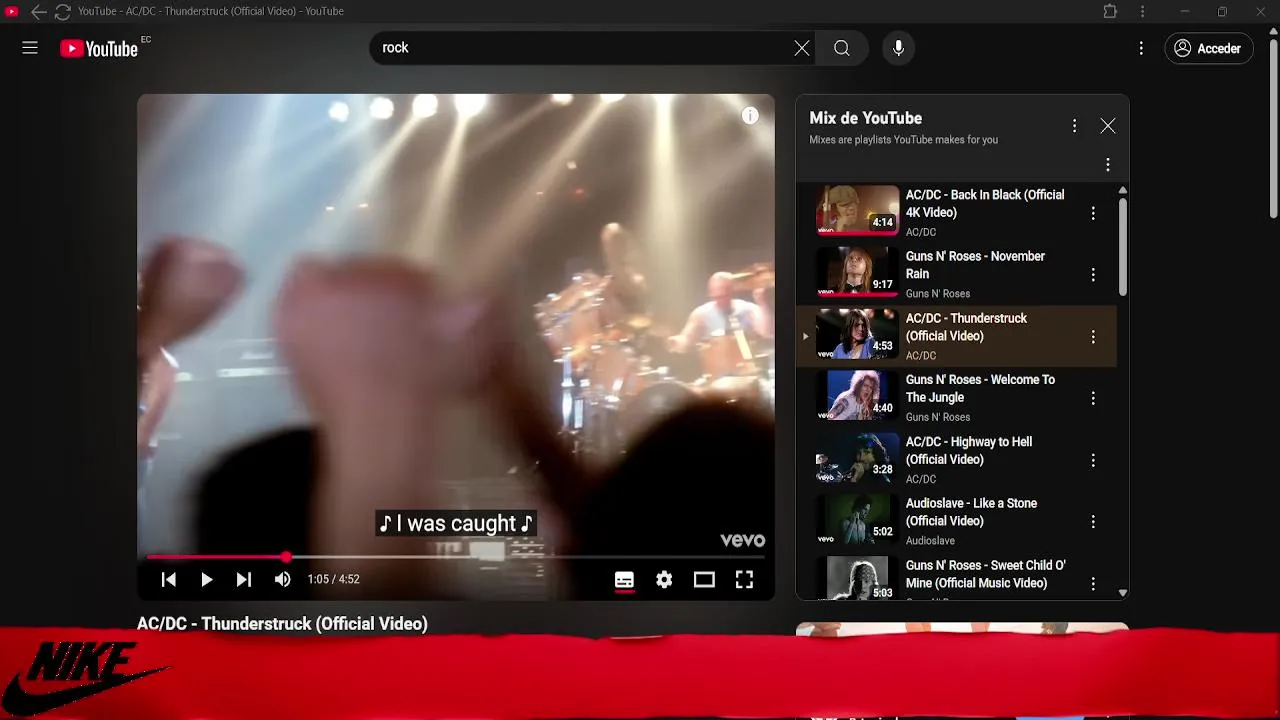Click the YouTube favicon in title bar
The height and width of the screenshot is (720, 1280).
pos(12,12)
